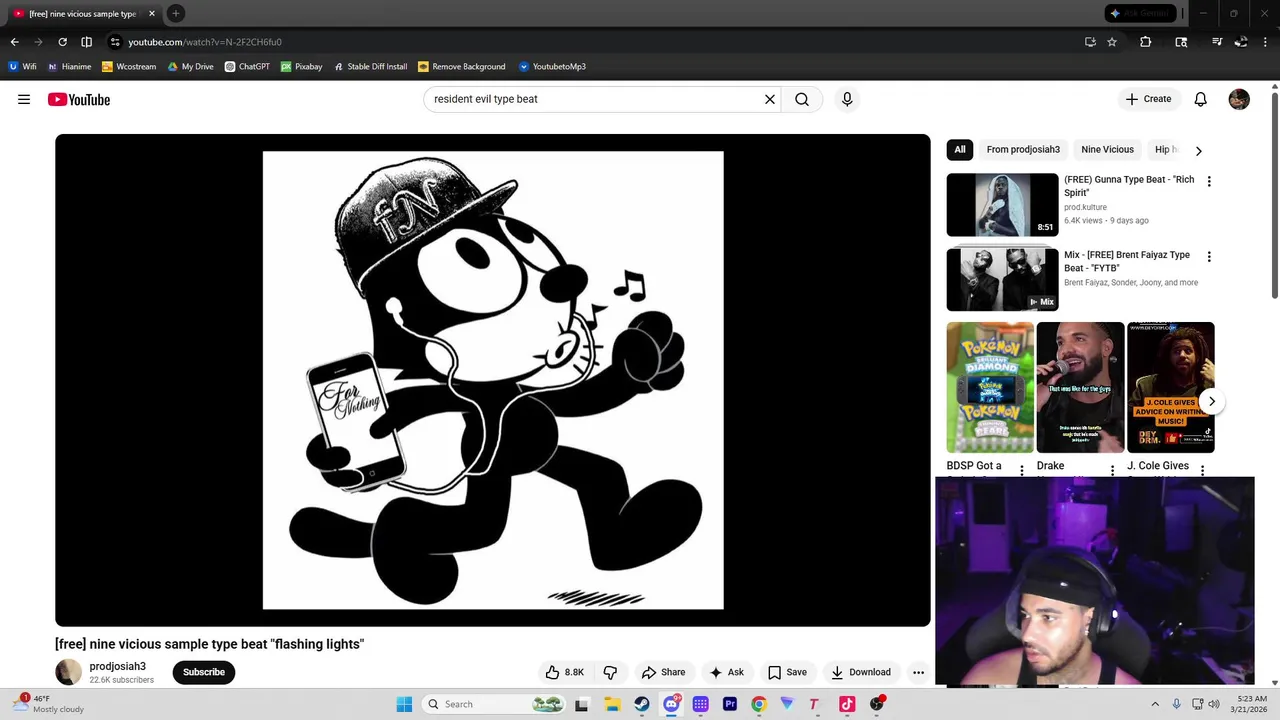1280x720 pixels.
Task: Open the YoutubetoMp3 bookmark
Action: [x=552, y=66]
